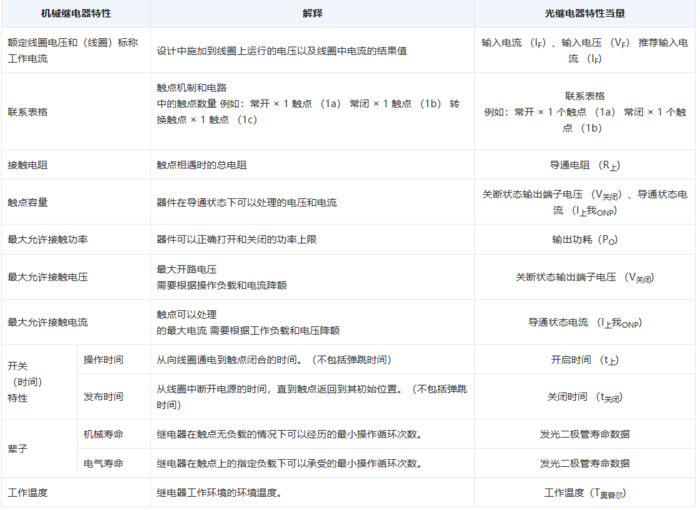Click the sub-row cell 操作时间

click(x=114, y=360)
